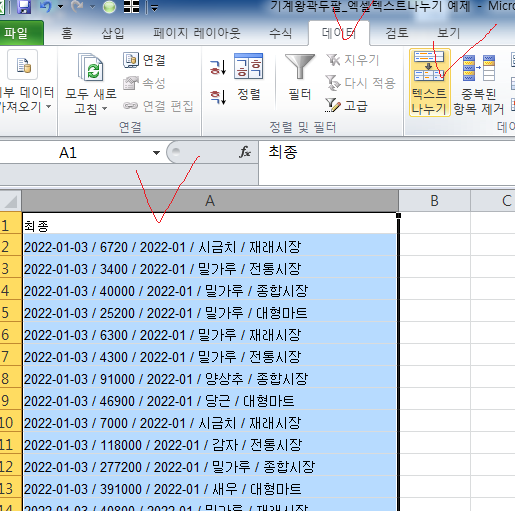
Task: Toggle the 필터 funnel button
Action: point(300,77)
